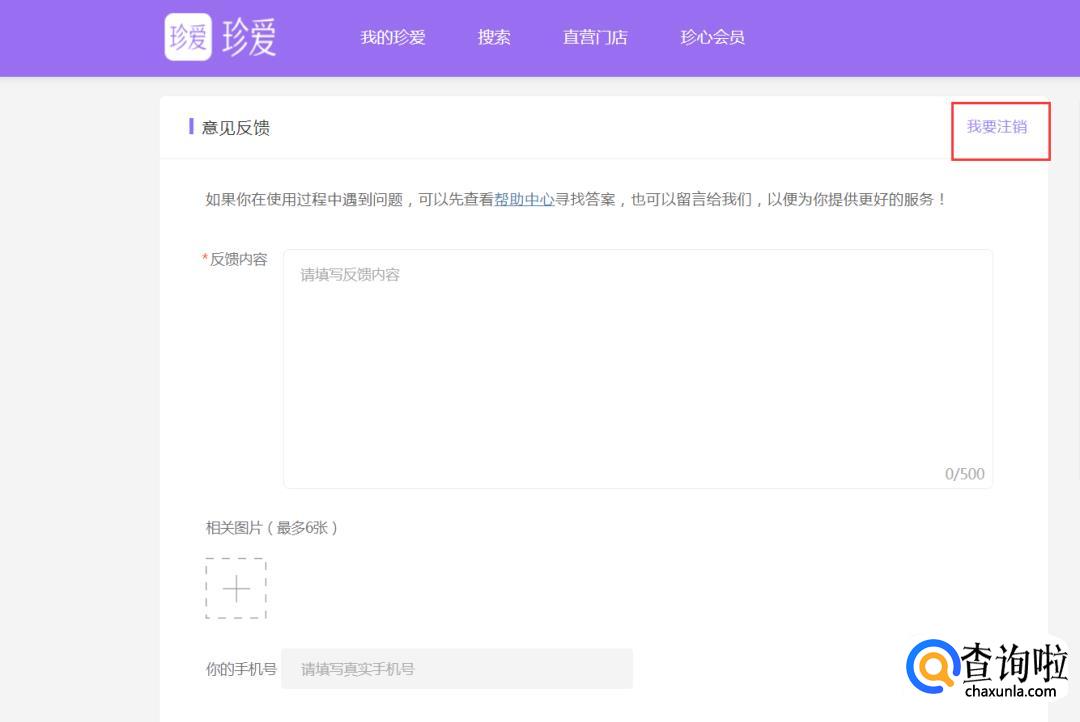
Task: Click the chaxunla.com watermark text
Action: (x=1010, y=691)
